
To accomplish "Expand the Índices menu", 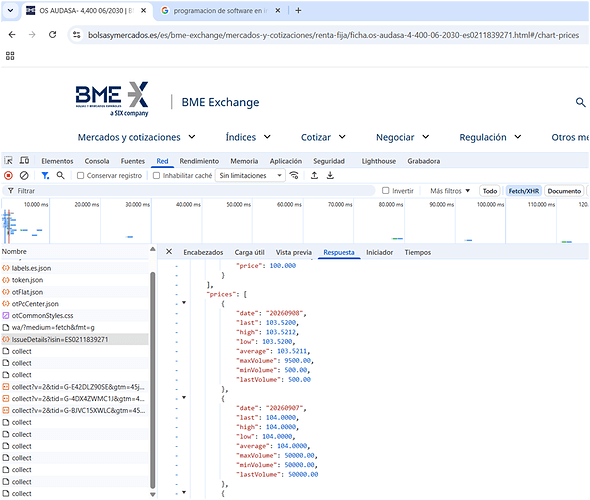I will (x=248, y=137).
